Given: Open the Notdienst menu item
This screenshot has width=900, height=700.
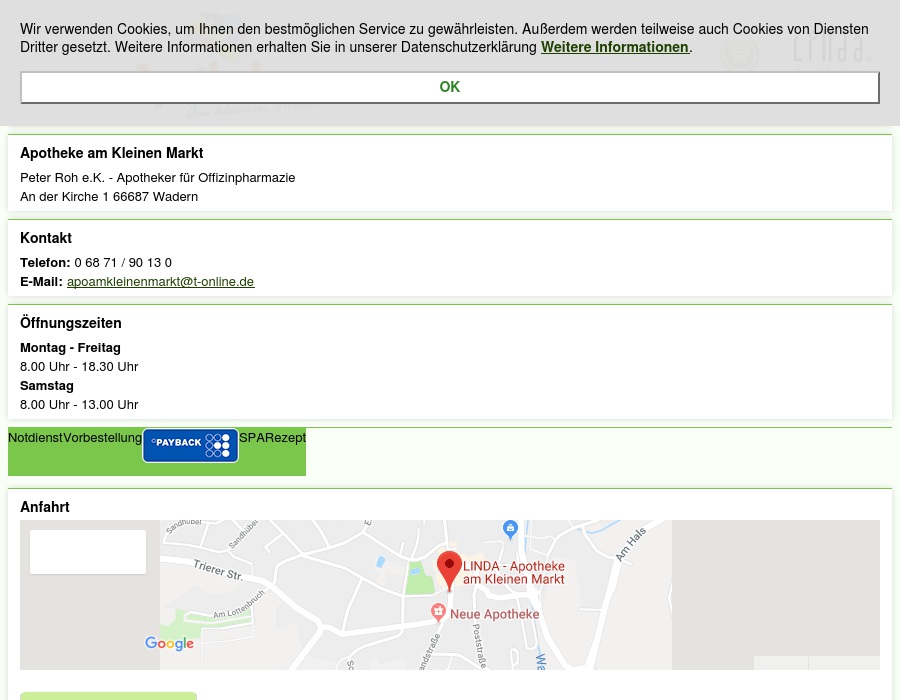Looking at the screenshot, I should (x=35, y=437).
